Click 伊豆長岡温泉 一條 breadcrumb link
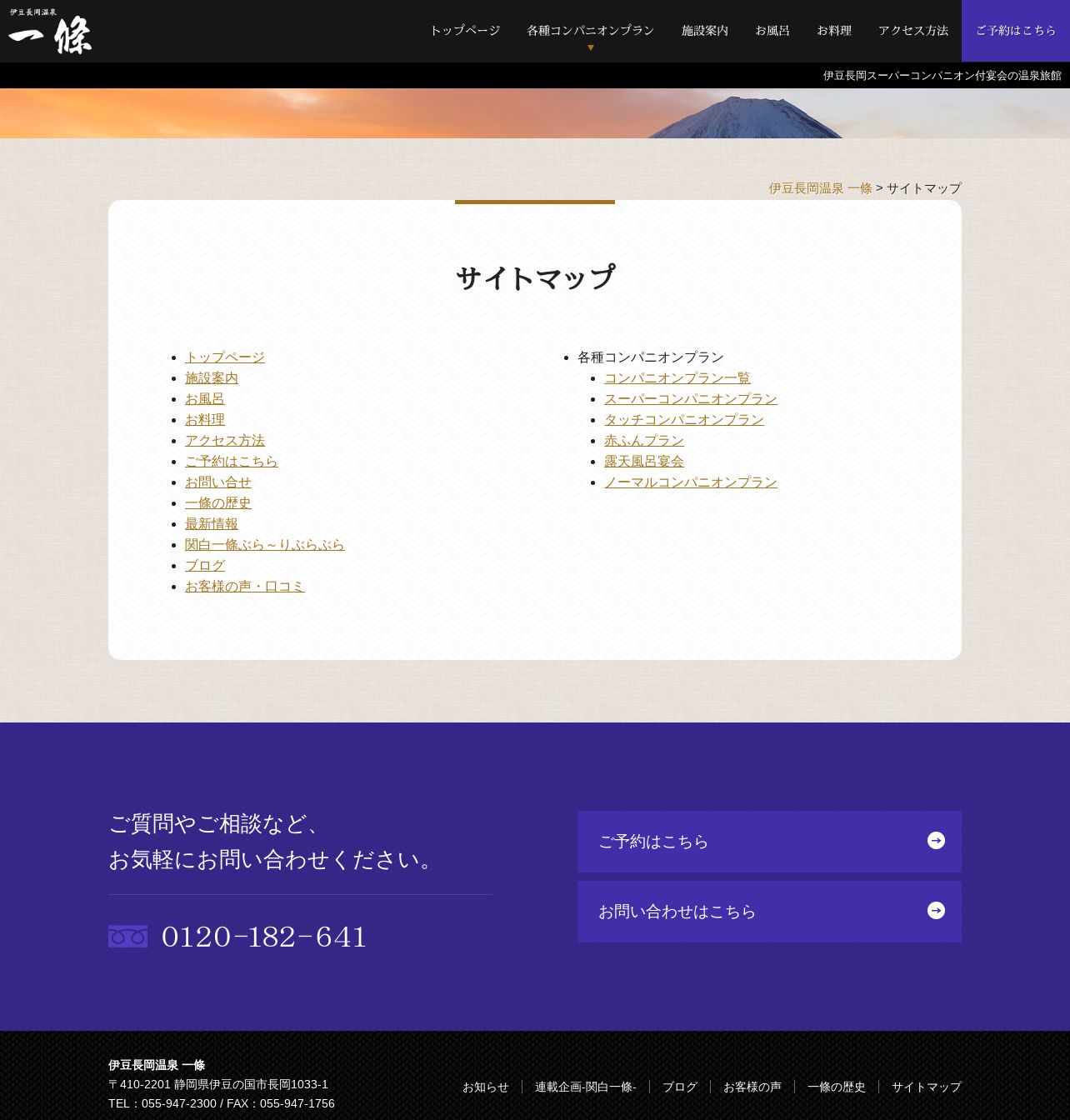The height and width of the screenshot is (1120, 1070). pos(820,188)
